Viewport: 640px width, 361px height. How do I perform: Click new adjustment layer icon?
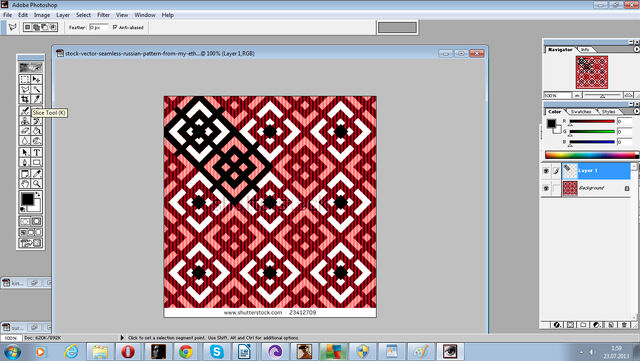click(597, 325)
